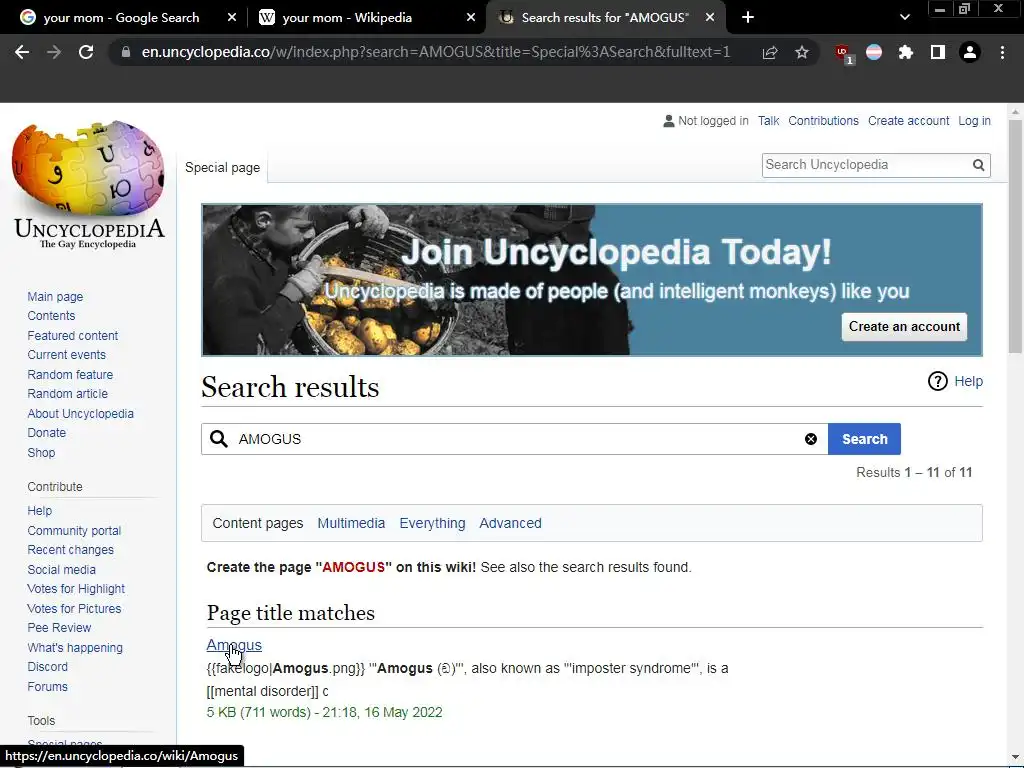The width and height of the screenshot is (1024, 768).
Task: Open Random article in sidebar
Action: point(67,394)
